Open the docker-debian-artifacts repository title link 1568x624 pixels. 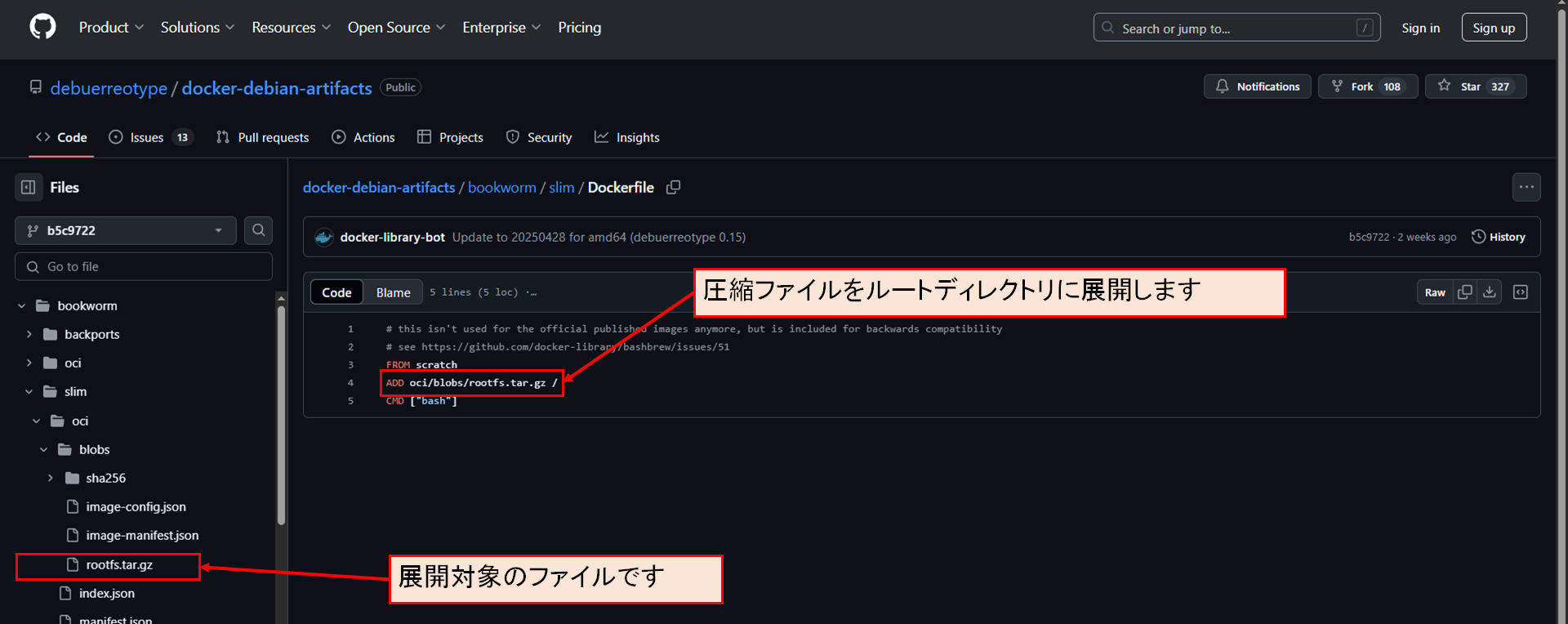(277, 88)
